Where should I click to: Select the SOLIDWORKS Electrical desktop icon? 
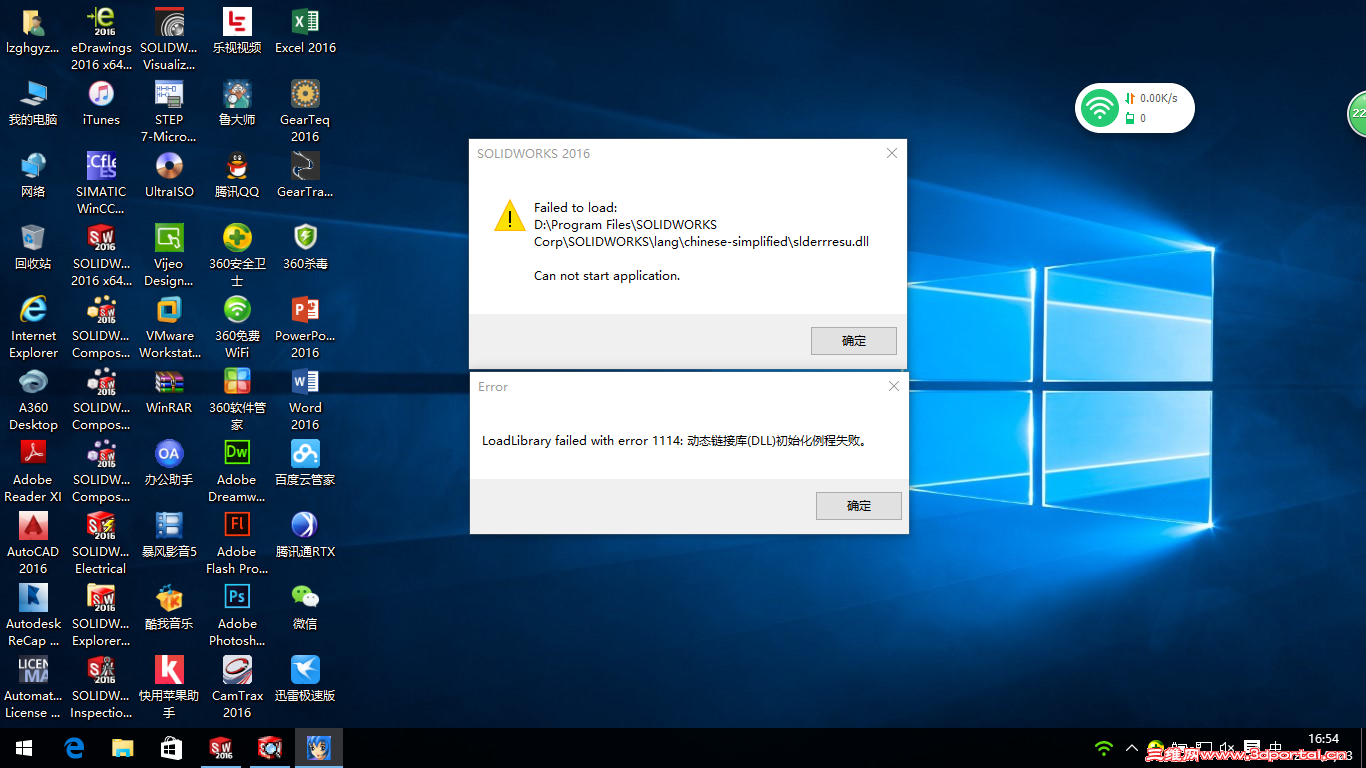pos(101,543)
